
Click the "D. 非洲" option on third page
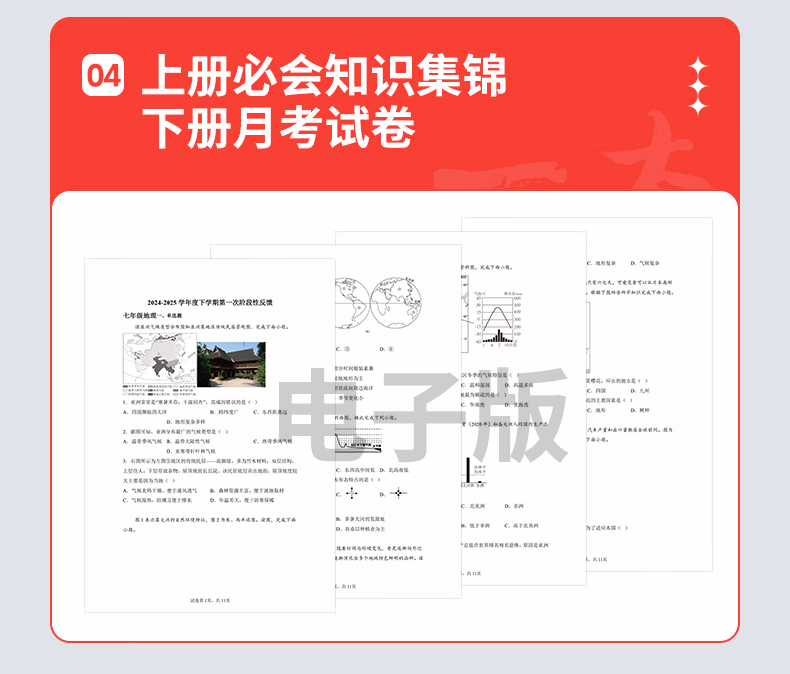coord(514,506)
